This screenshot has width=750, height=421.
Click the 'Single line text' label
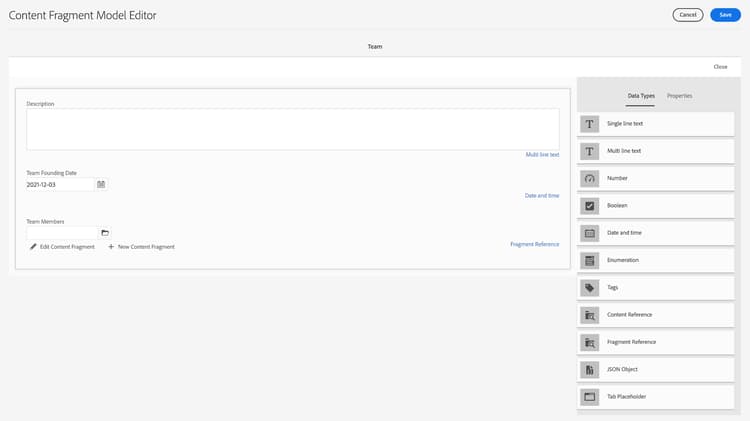point(625,124)
